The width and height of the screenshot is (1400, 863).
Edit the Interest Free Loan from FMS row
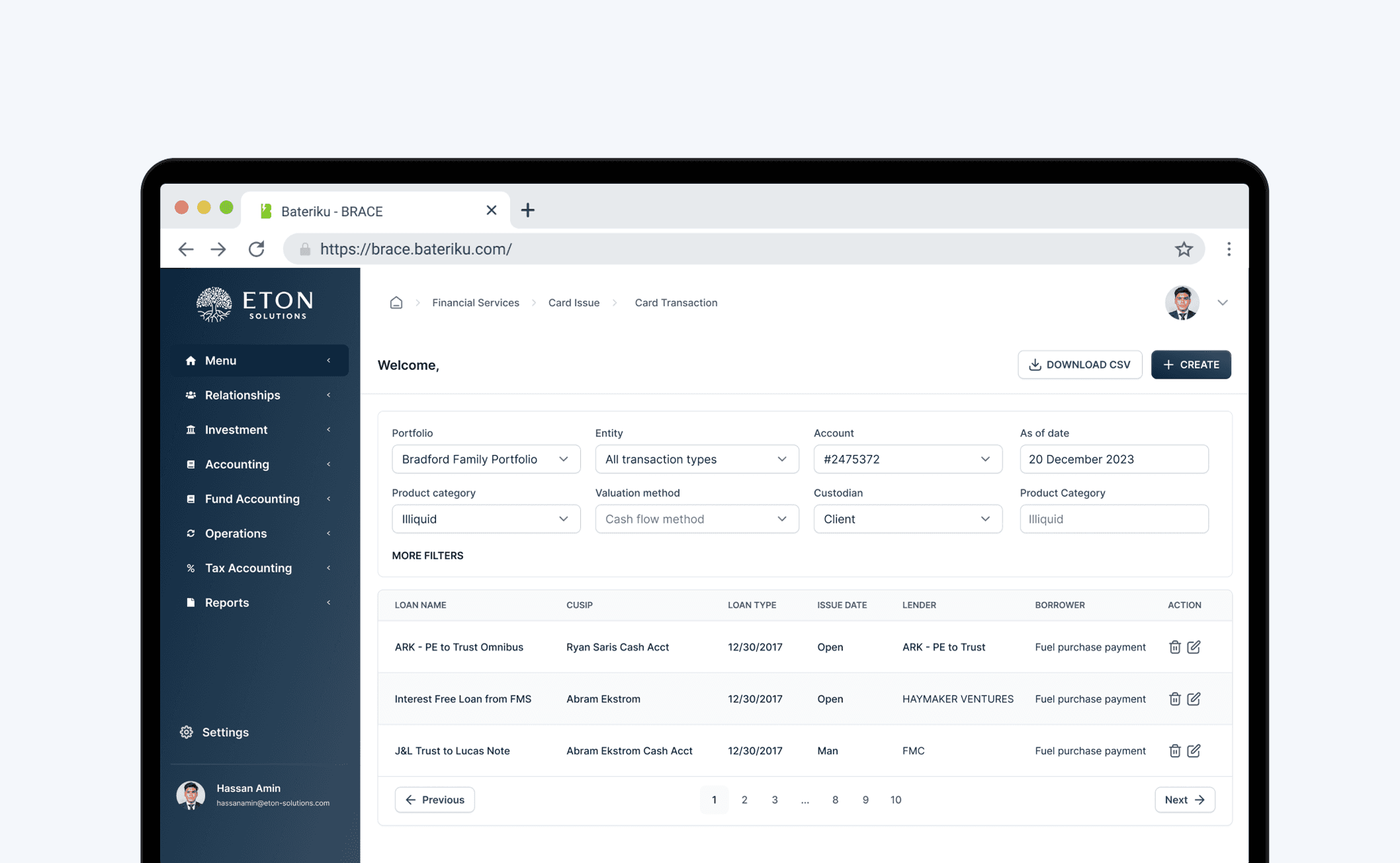(1194, 699)
